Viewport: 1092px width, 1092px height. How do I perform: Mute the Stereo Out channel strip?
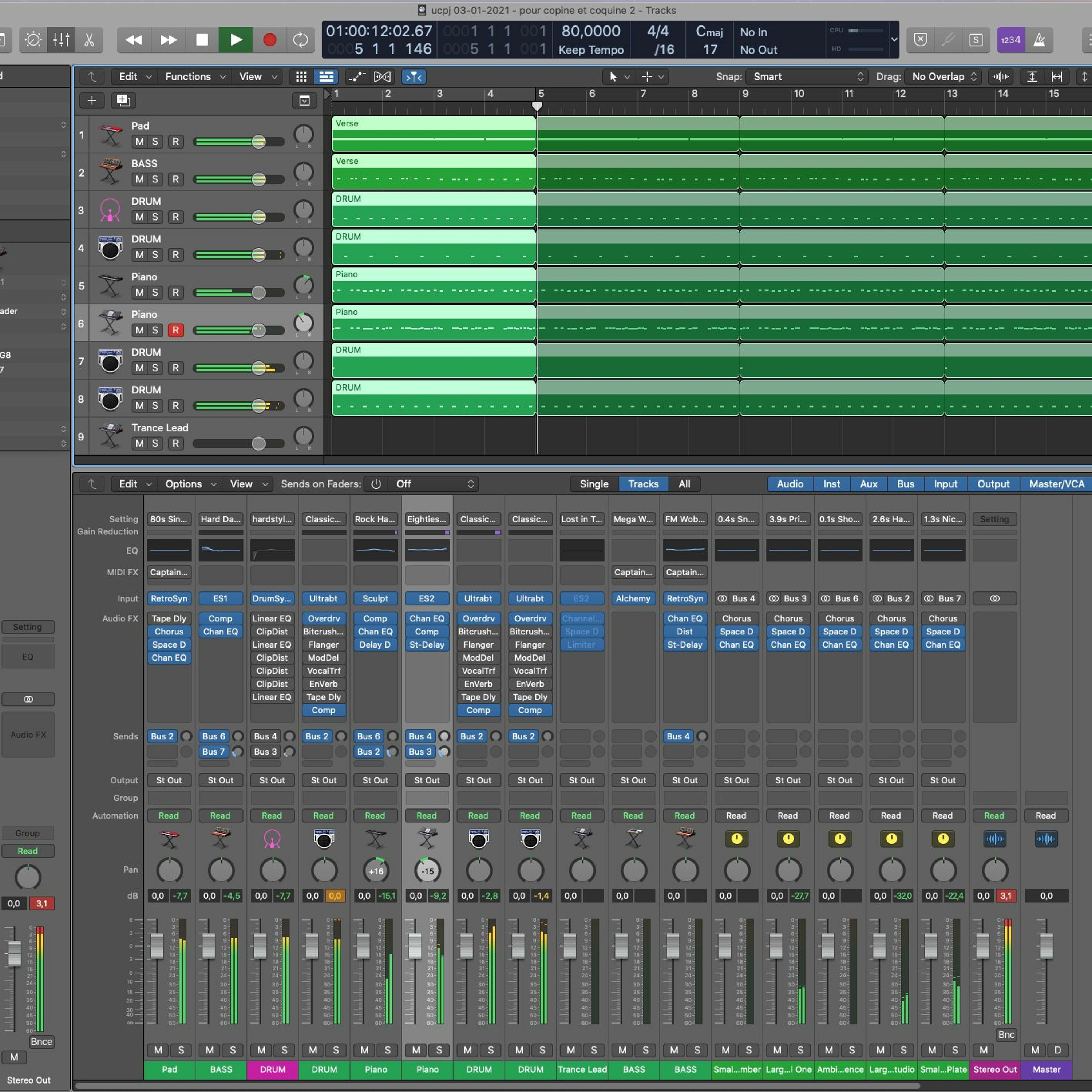pyautogui.click(x=984, y=1050)
